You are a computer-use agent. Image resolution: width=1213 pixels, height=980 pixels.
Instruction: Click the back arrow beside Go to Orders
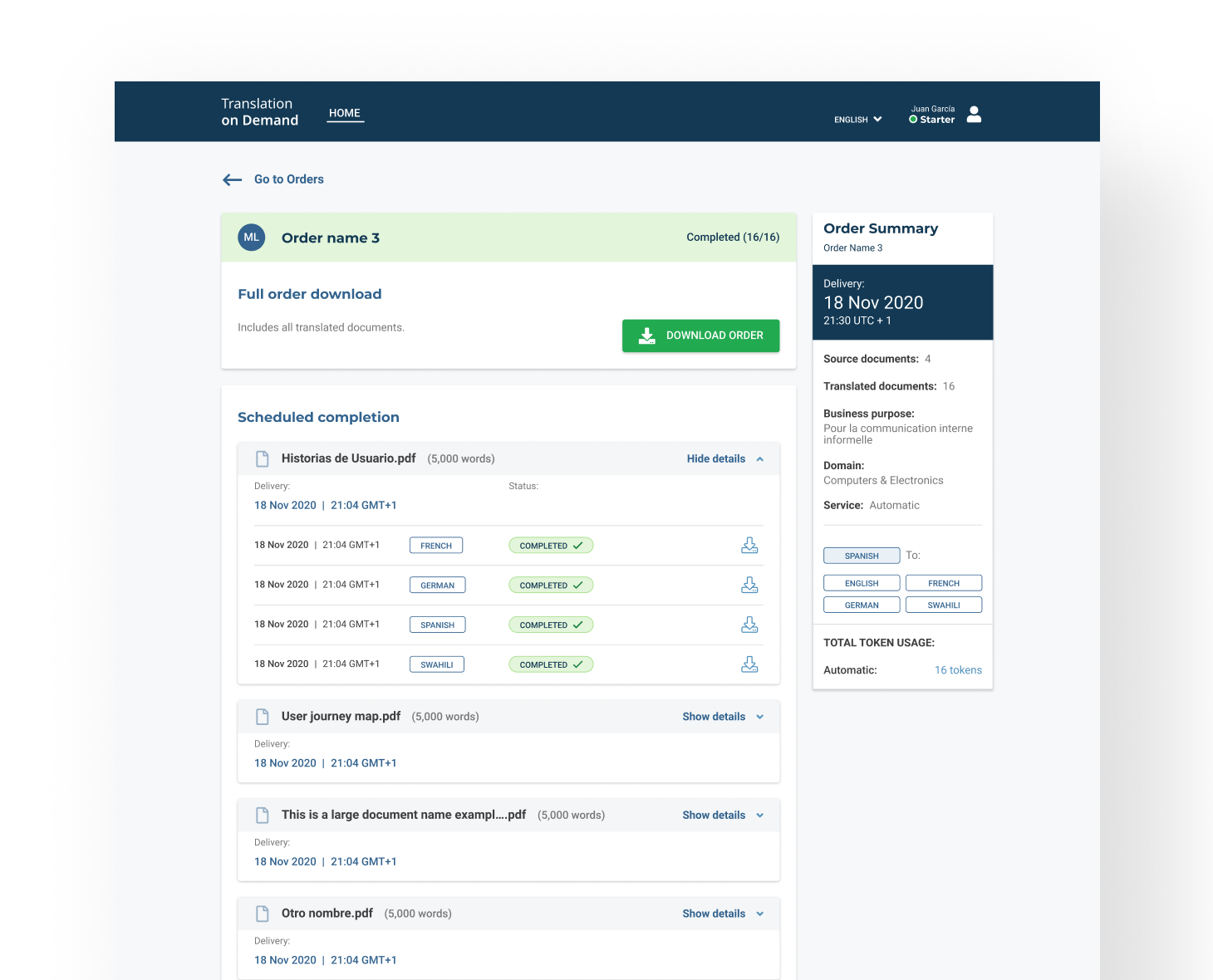232,179
